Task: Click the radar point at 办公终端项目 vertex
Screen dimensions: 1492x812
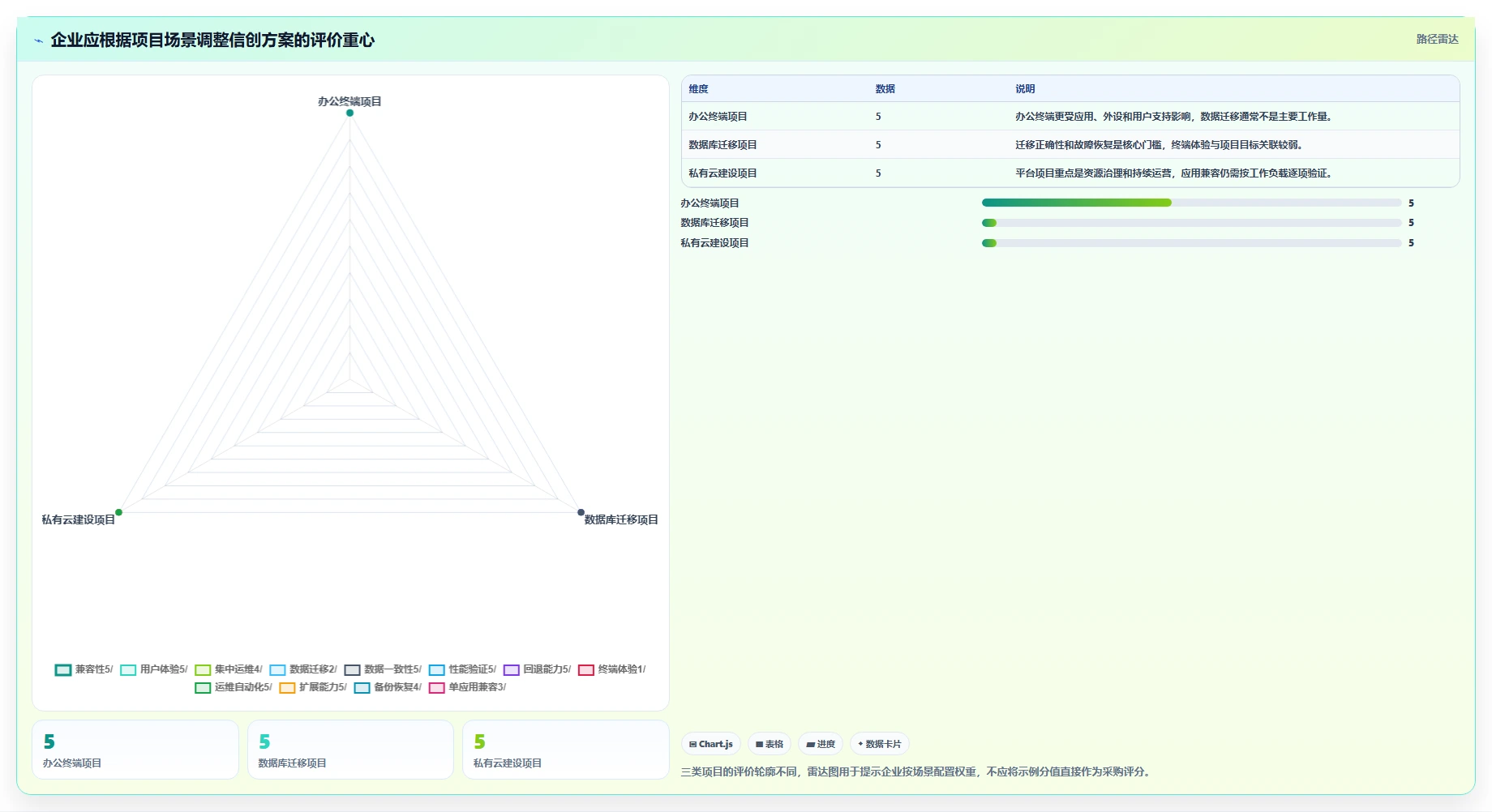Action: click(x=349, y=113)
